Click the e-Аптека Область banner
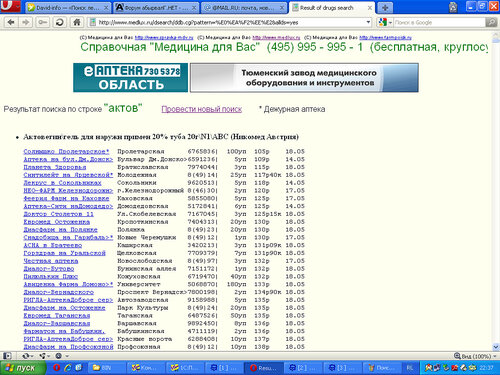This screenshot has height=375, width=500. tap(130, 77)
